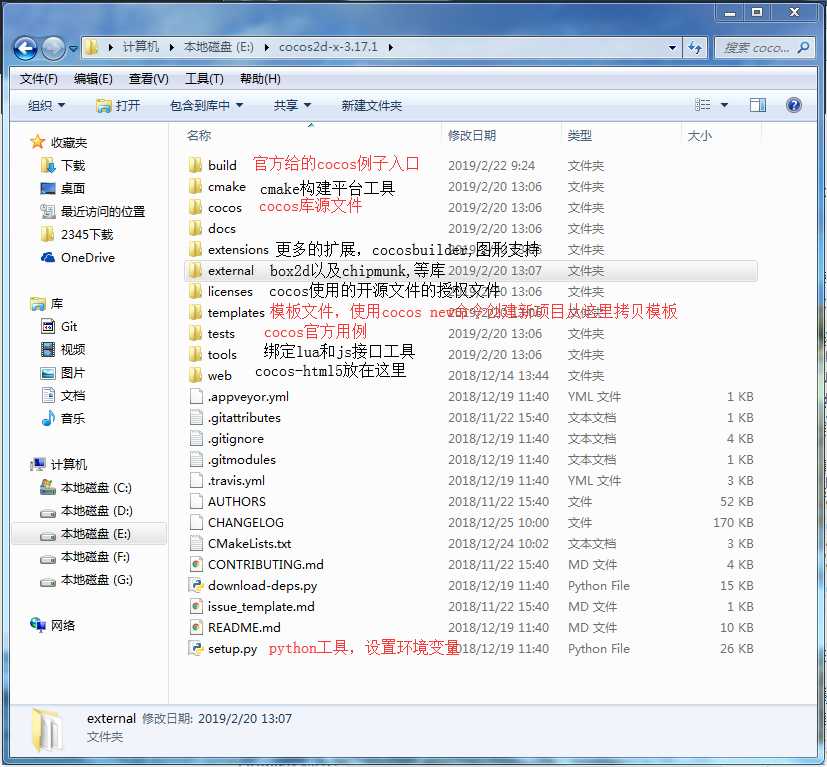827x767 pixels.
Task: Open the 文件(F) menu
Action: tap(39, 79)
